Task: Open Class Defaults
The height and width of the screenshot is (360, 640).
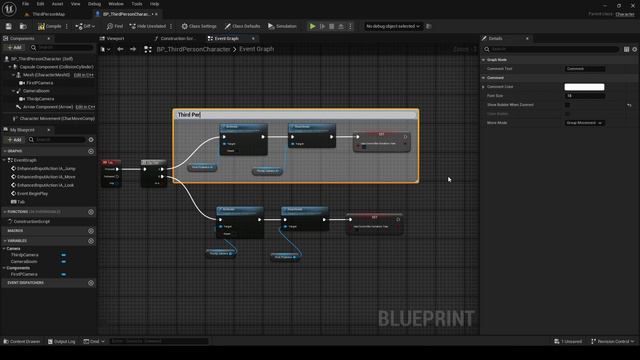Action: coord(242,26)
